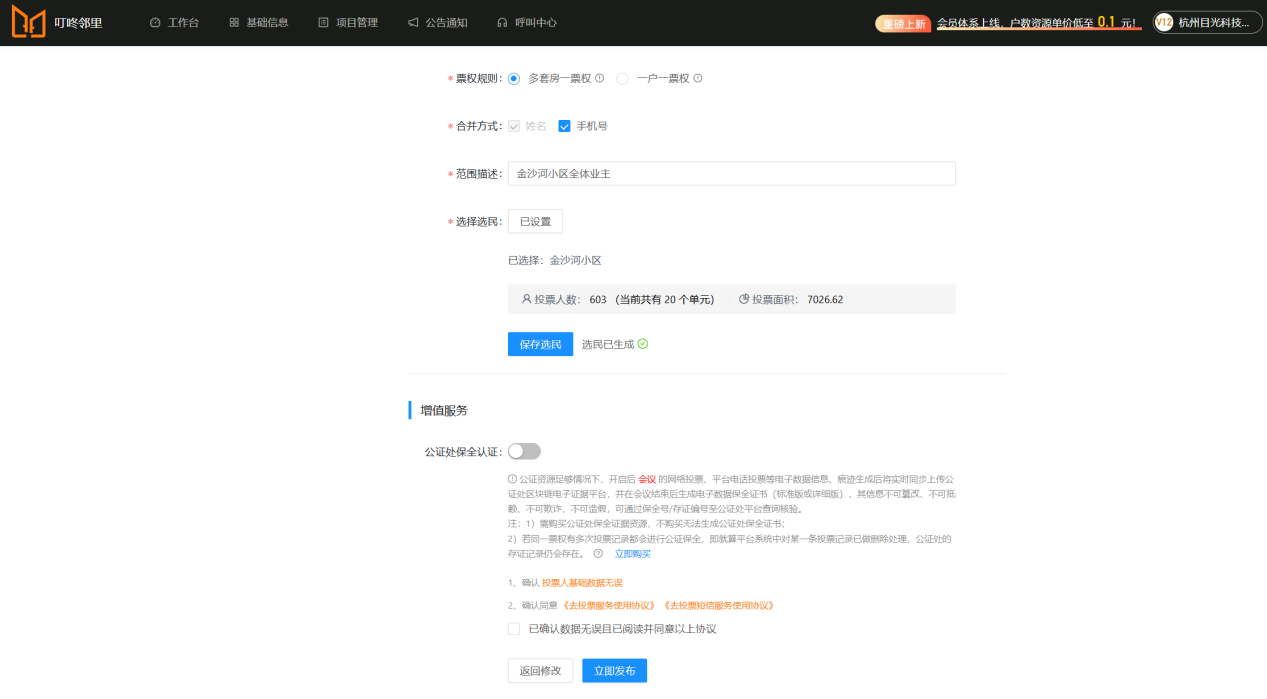Click the 投票面积 pie chart icon

point(744,299)
